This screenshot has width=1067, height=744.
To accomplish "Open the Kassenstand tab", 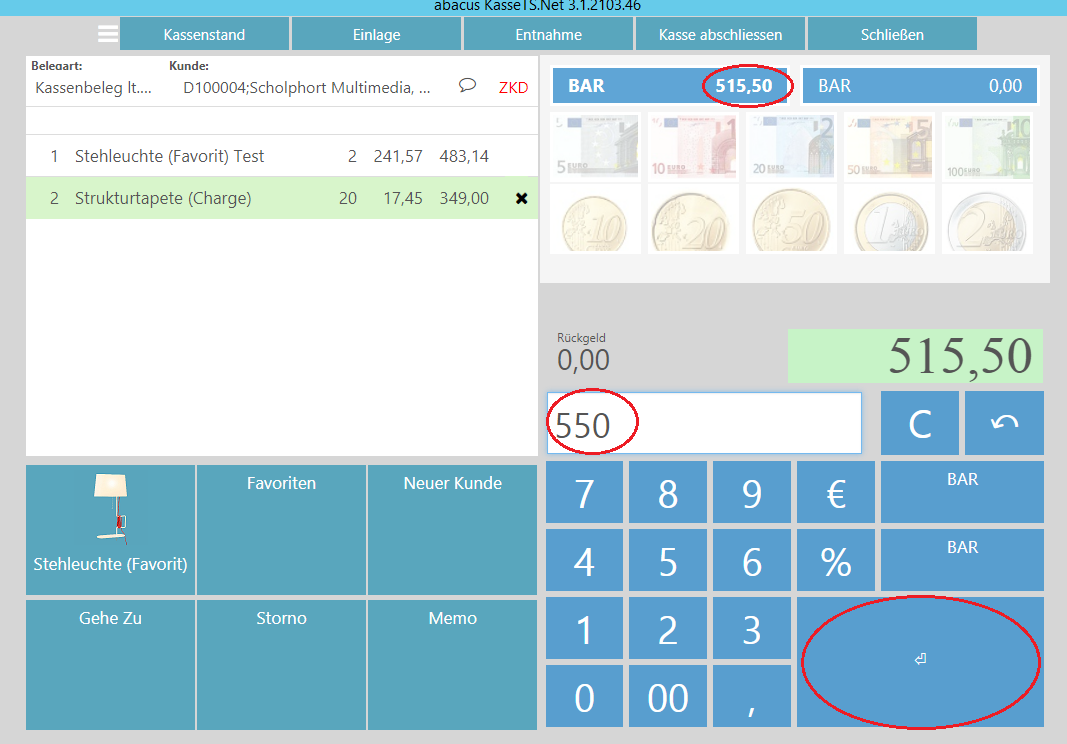I will (x=204, y=34).
